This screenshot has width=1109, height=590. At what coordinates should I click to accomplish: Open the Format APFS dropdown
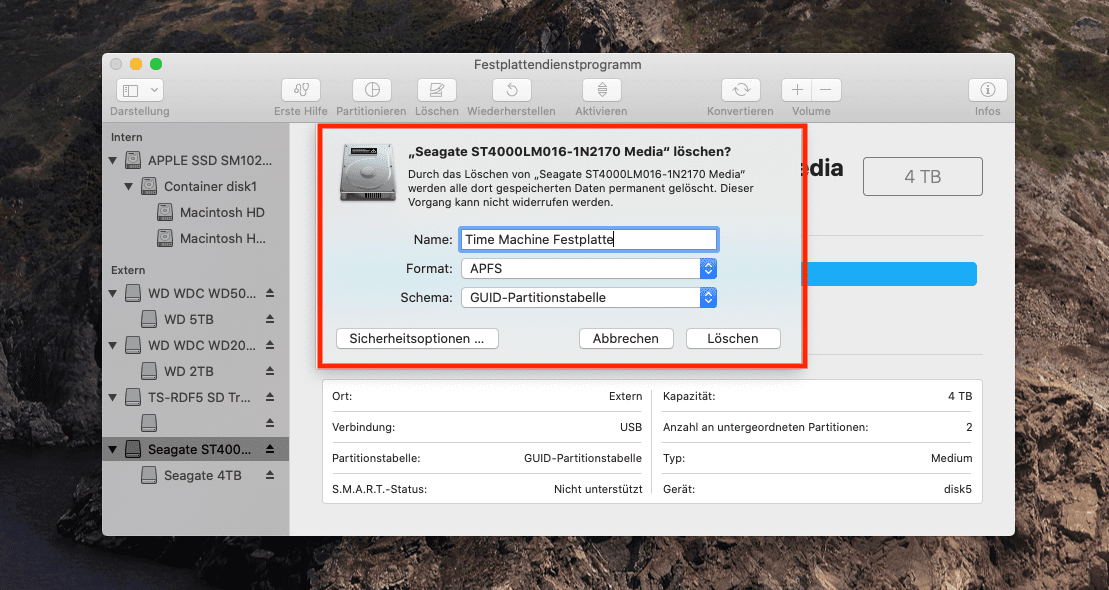589,269
